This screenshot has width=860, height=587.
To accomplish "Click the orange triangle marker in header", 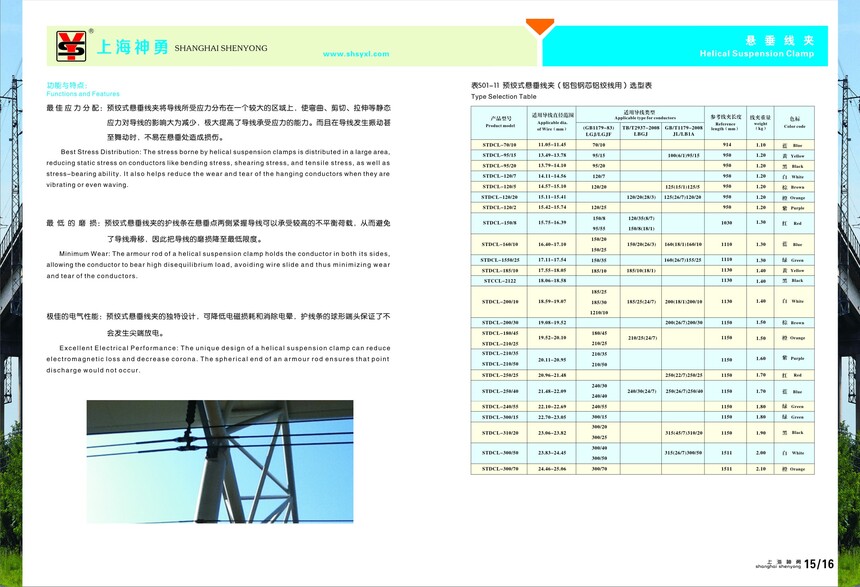I will [x=540, y=27].
